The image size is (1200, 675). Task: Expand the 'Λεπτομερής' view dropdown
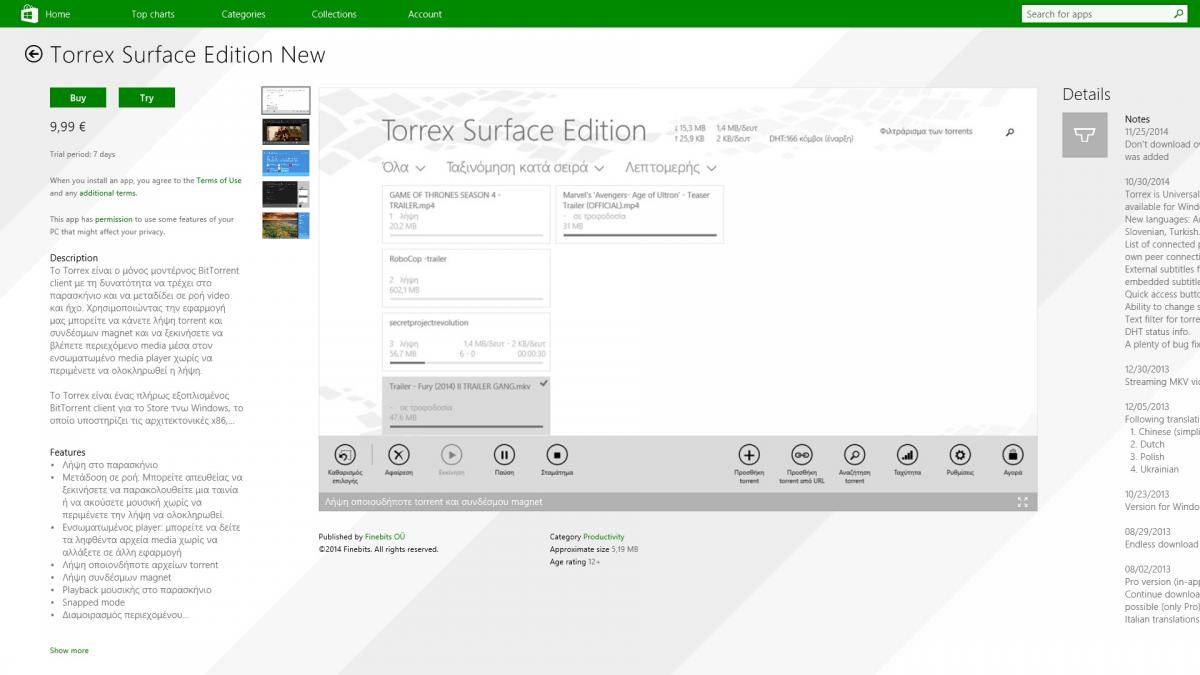click(x=670, y=167)
